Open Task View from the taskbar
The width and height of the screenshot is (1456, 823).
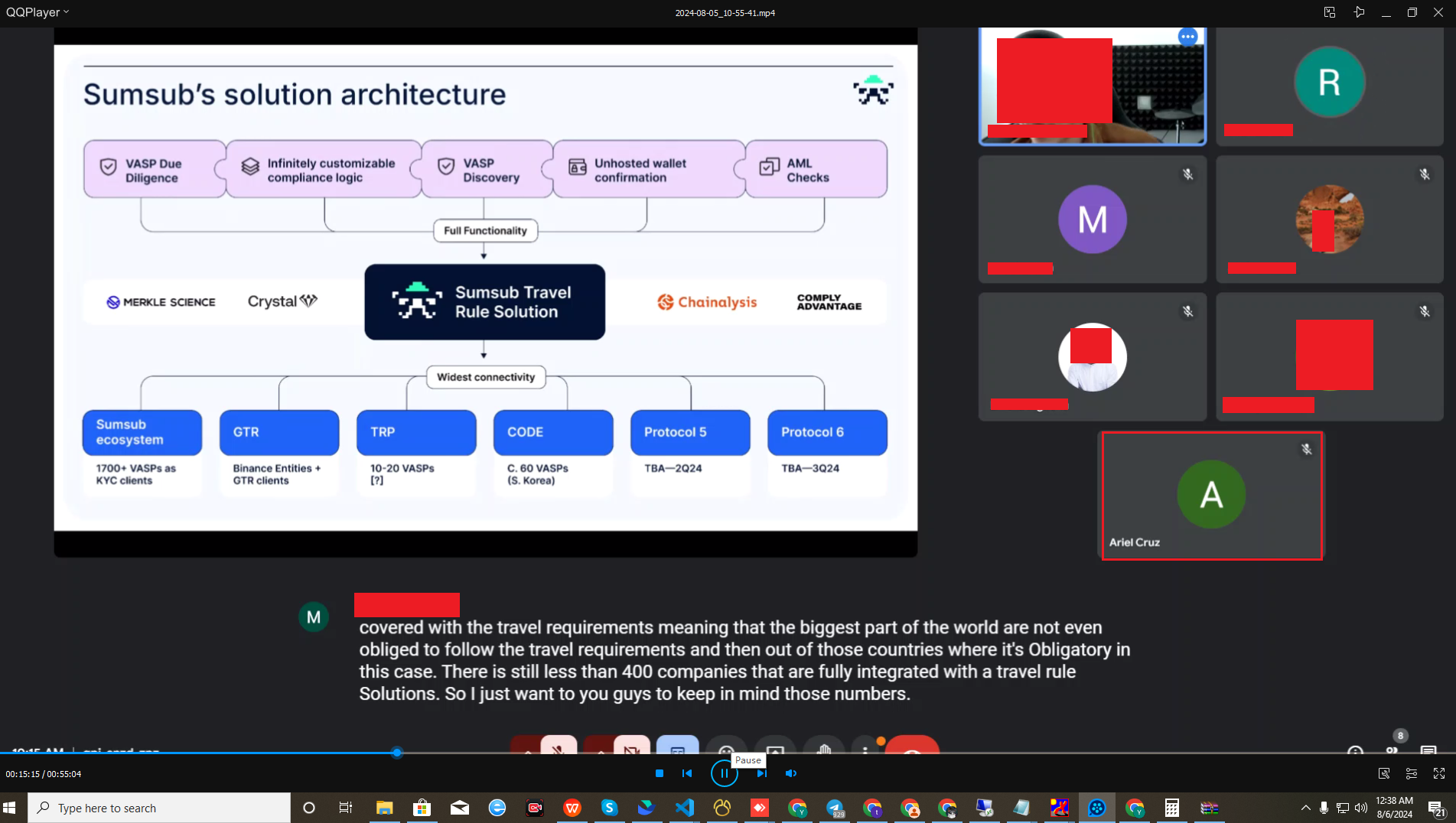point(346,808)
